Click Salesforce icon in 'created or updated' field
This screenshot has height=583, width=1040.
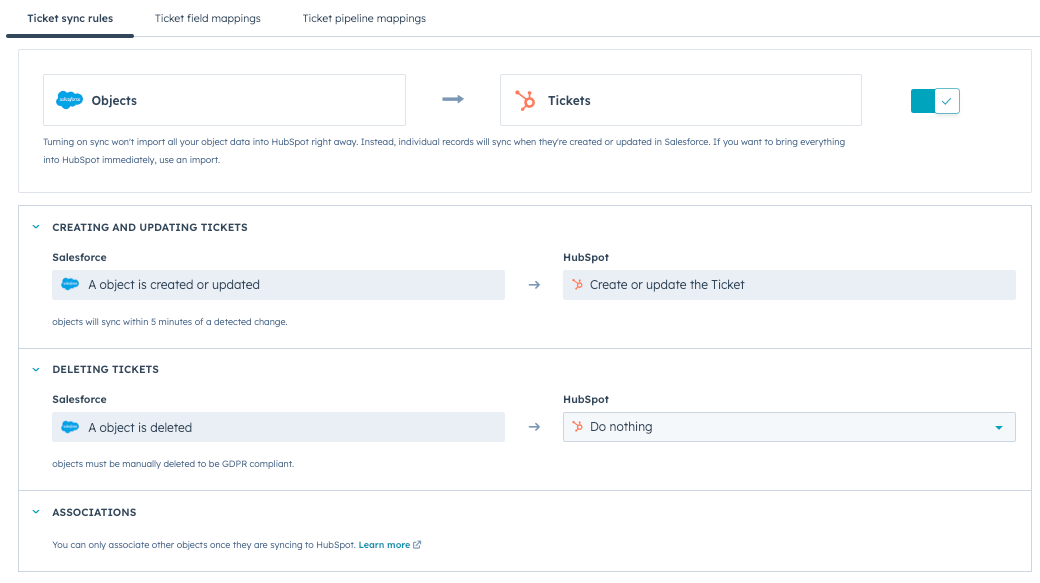(70, 285)
